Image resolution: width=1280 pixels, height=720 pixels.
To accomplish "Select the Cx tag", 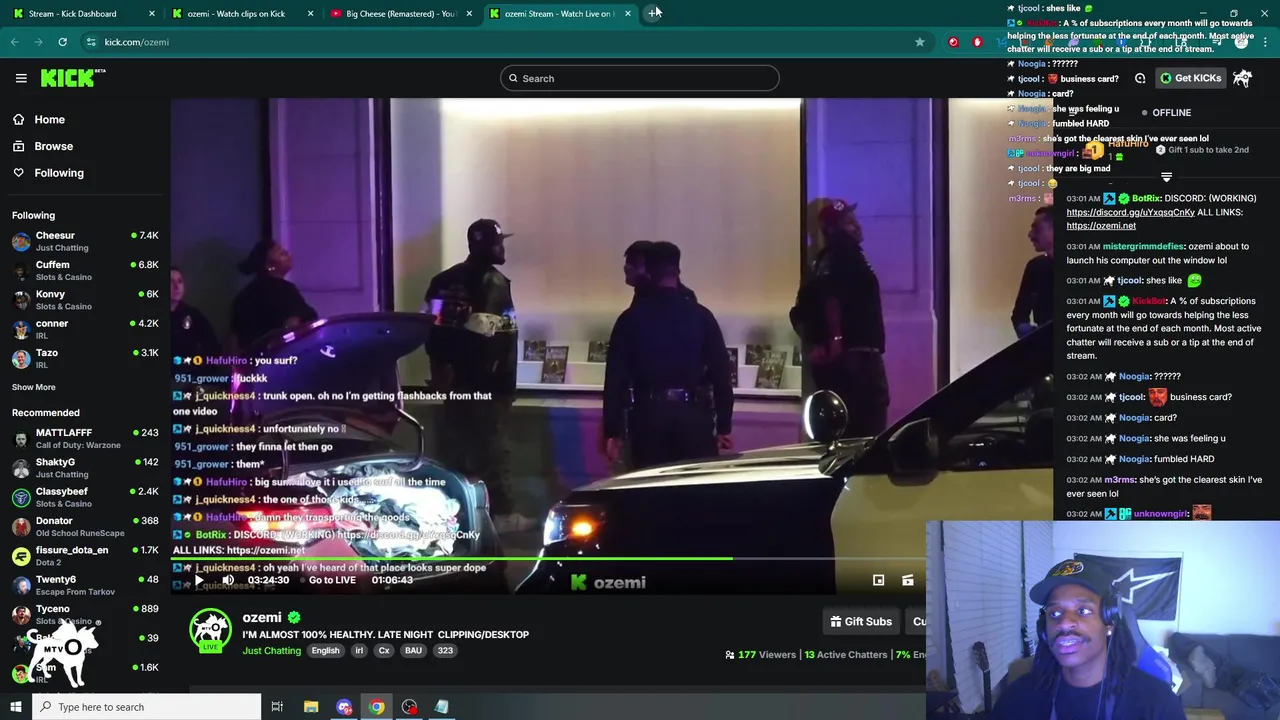I will [384, 651].
